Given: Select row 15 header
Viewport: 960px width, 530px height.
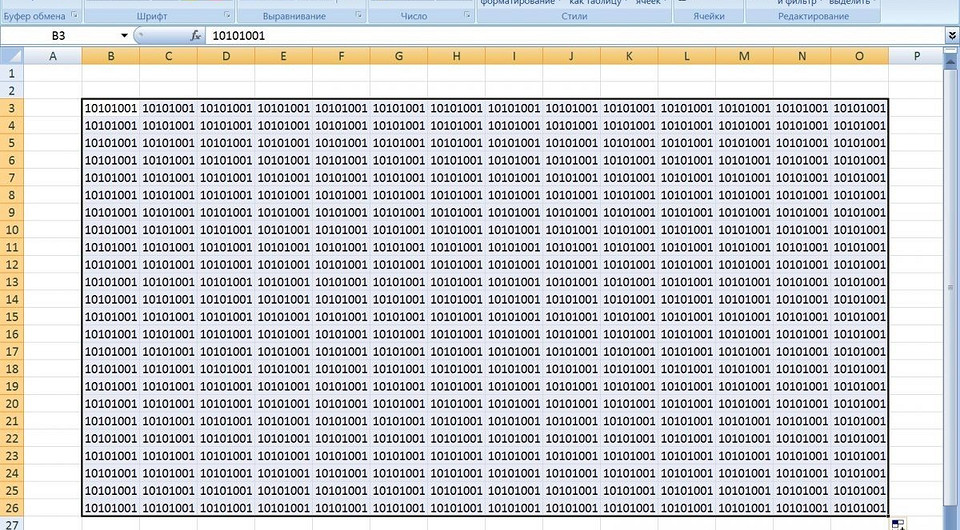Looking at the screenshot, I should point(11,334).
